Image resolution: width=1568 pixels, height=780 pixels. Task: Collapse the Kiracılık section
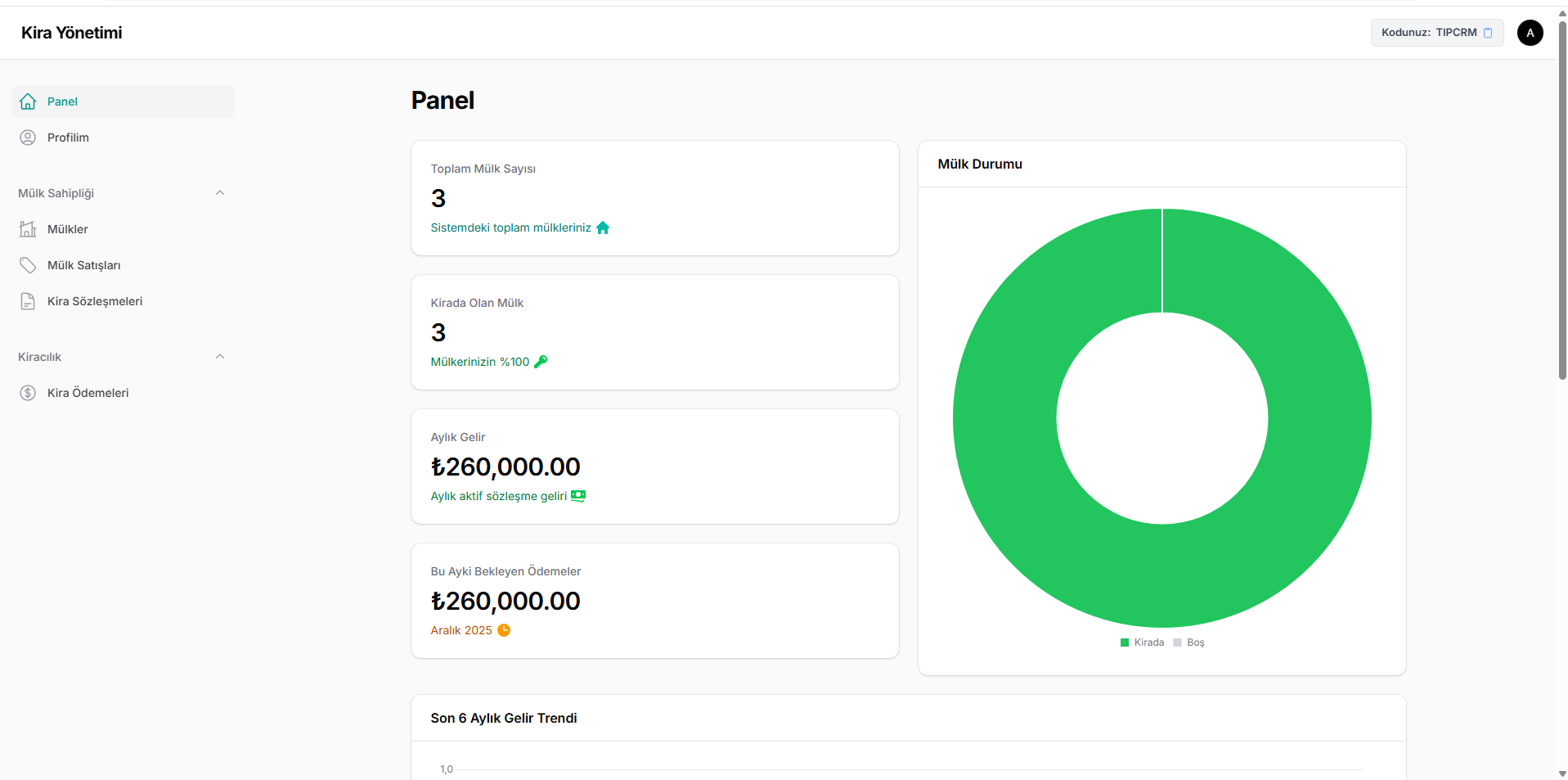219,357
